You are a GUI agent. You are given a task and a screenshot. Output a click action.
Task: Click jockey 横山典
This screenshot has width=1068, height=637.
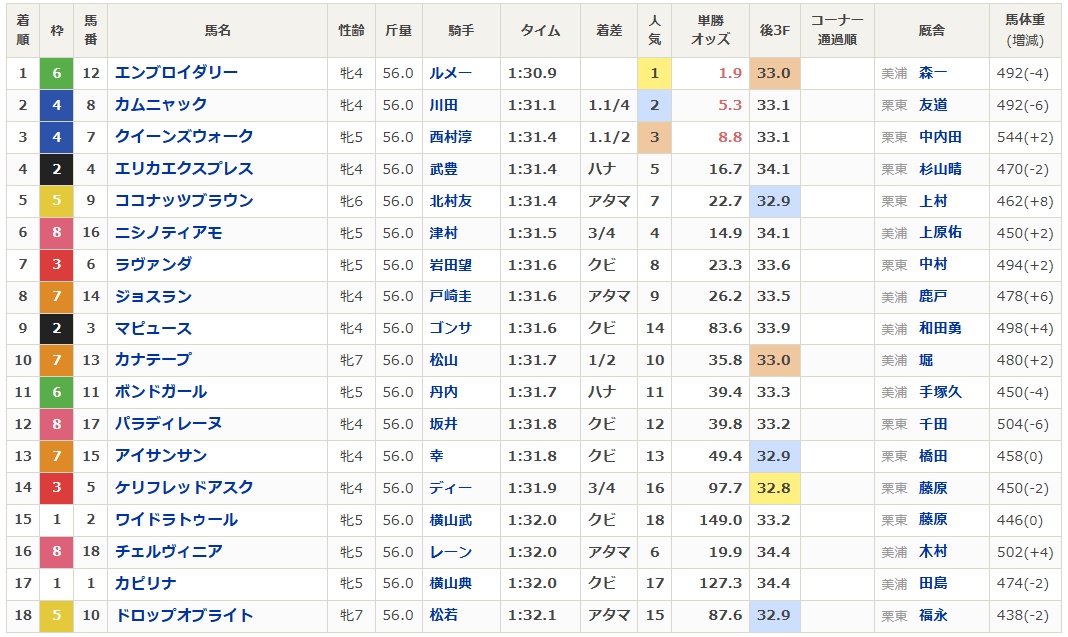pos(450,583)
